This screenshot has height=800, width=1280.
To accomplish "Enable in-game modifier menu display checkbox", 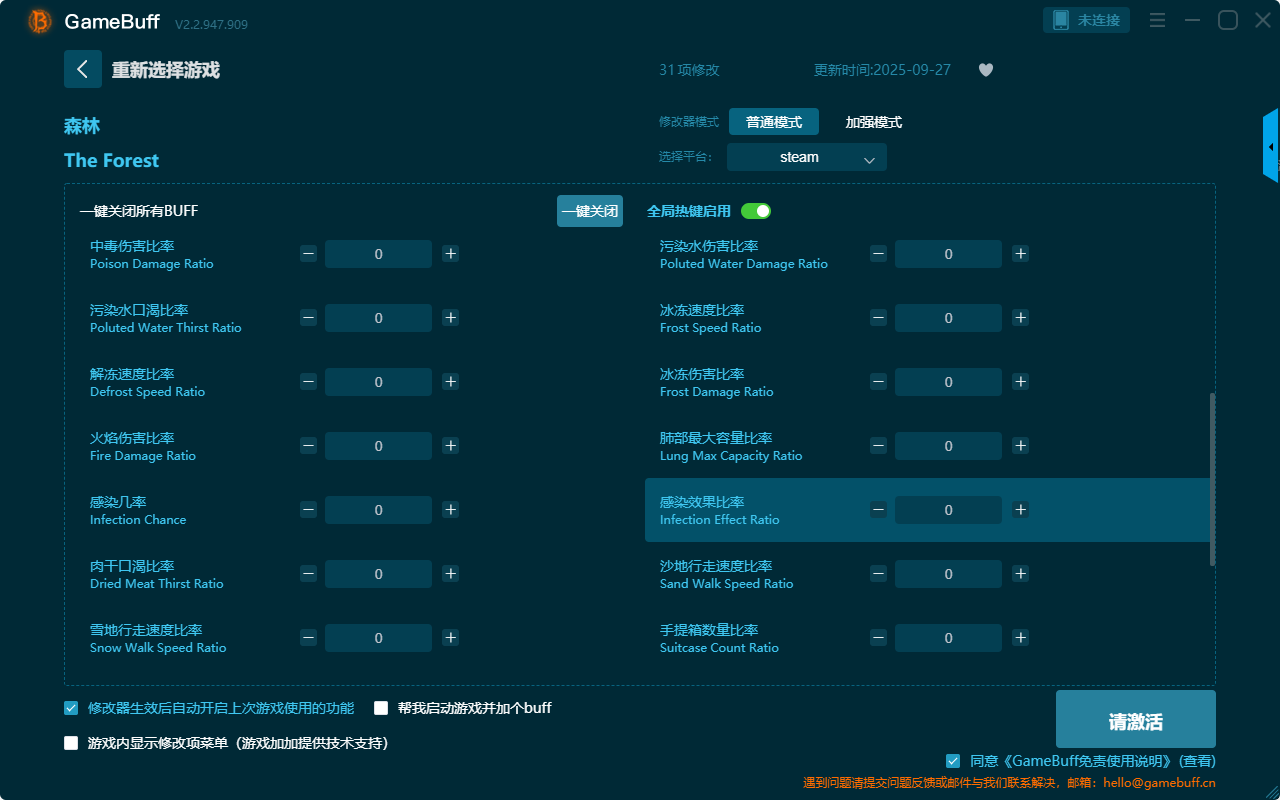I will [x=71, y=743].
